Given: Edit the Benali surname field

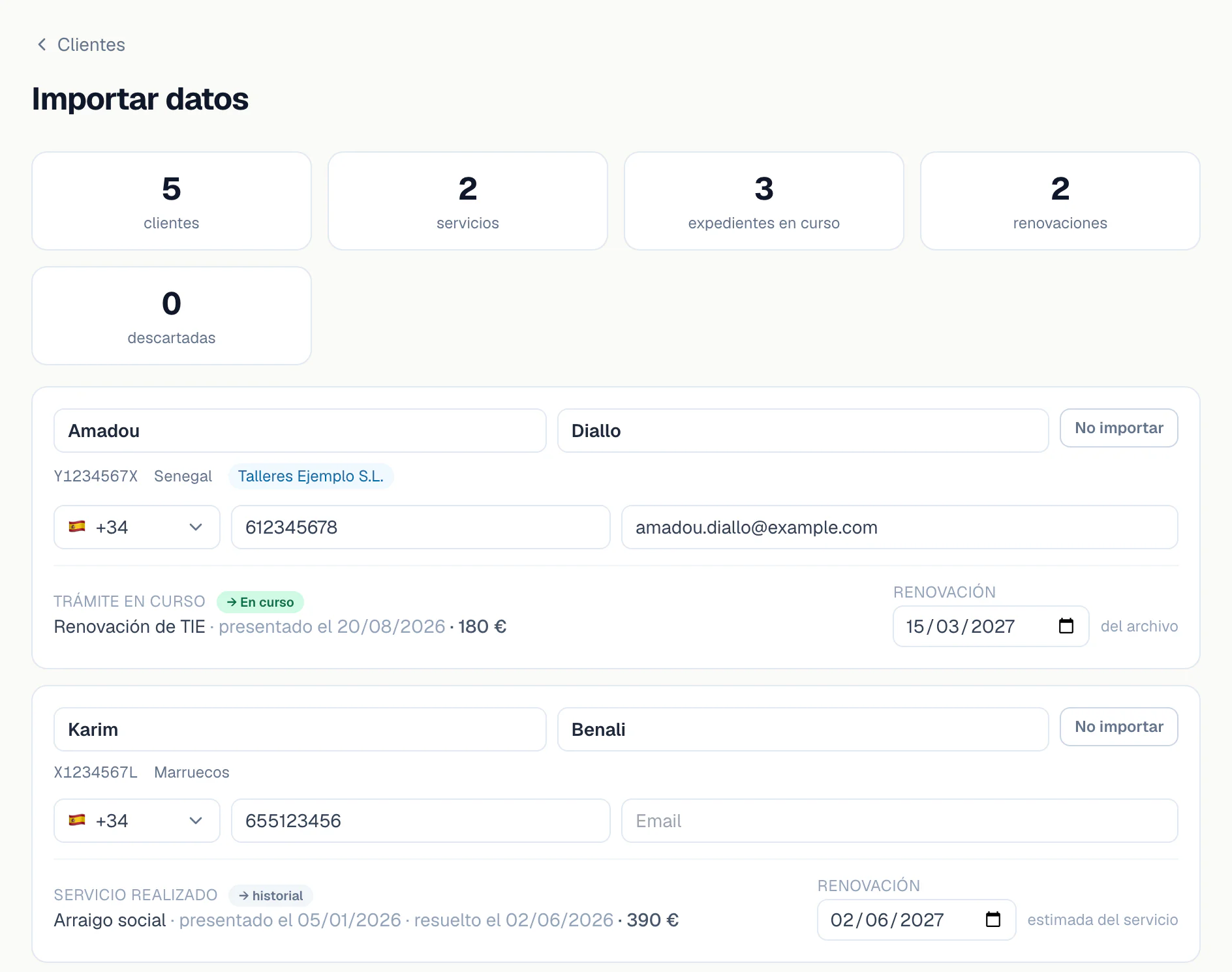Looking at the screenshot, I should coord(803,729).
